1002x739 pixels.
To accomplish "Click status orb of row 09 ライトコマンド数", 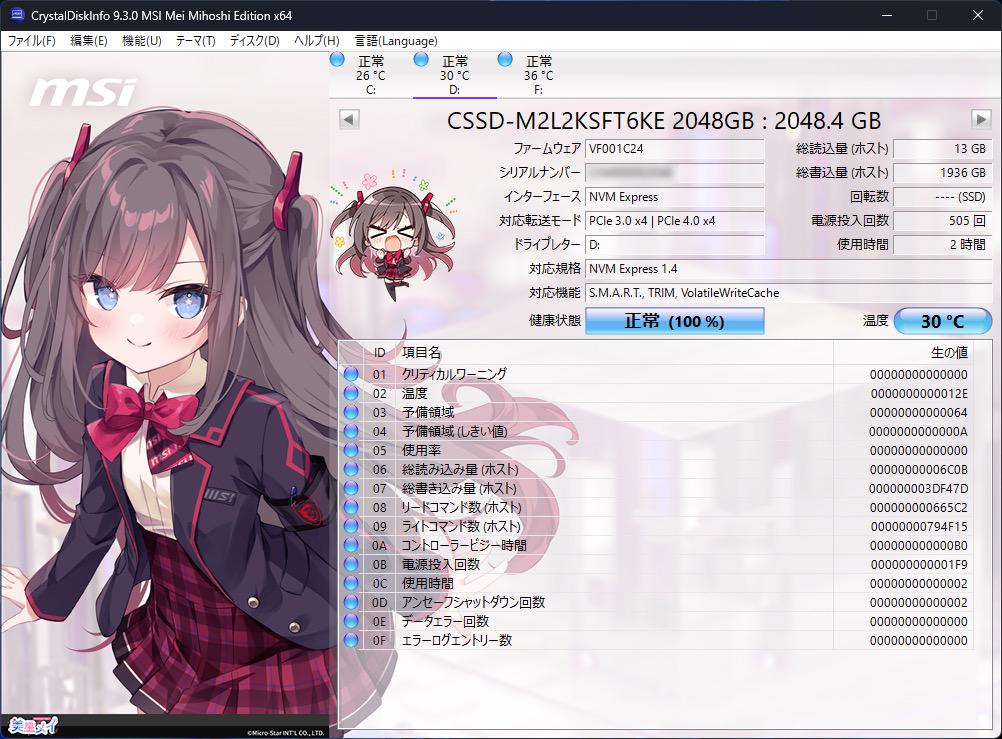I will tap(351, 526).
